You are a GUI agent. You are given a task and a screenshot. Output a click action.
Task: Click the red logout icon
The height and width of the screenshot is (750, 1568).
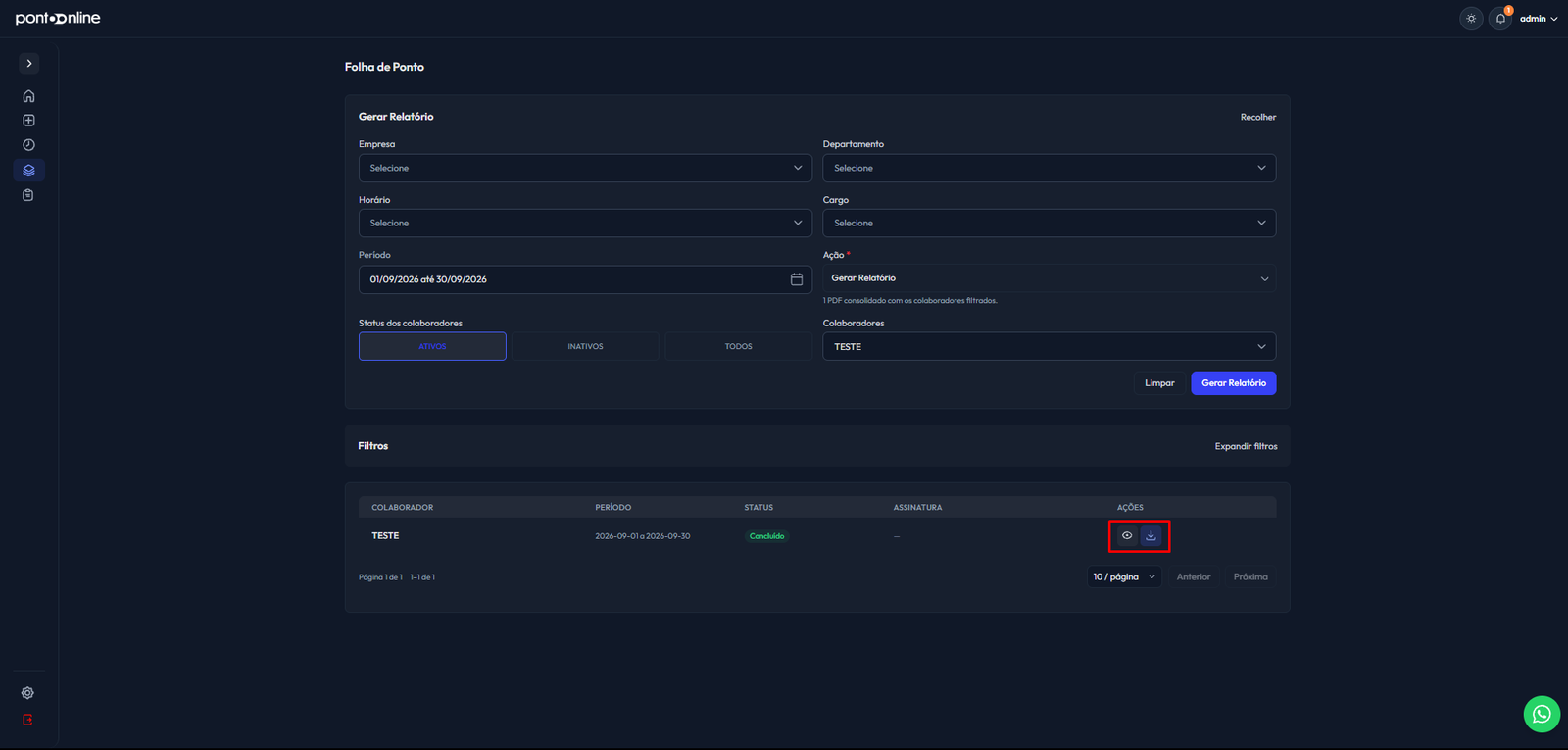pos(27,720)
